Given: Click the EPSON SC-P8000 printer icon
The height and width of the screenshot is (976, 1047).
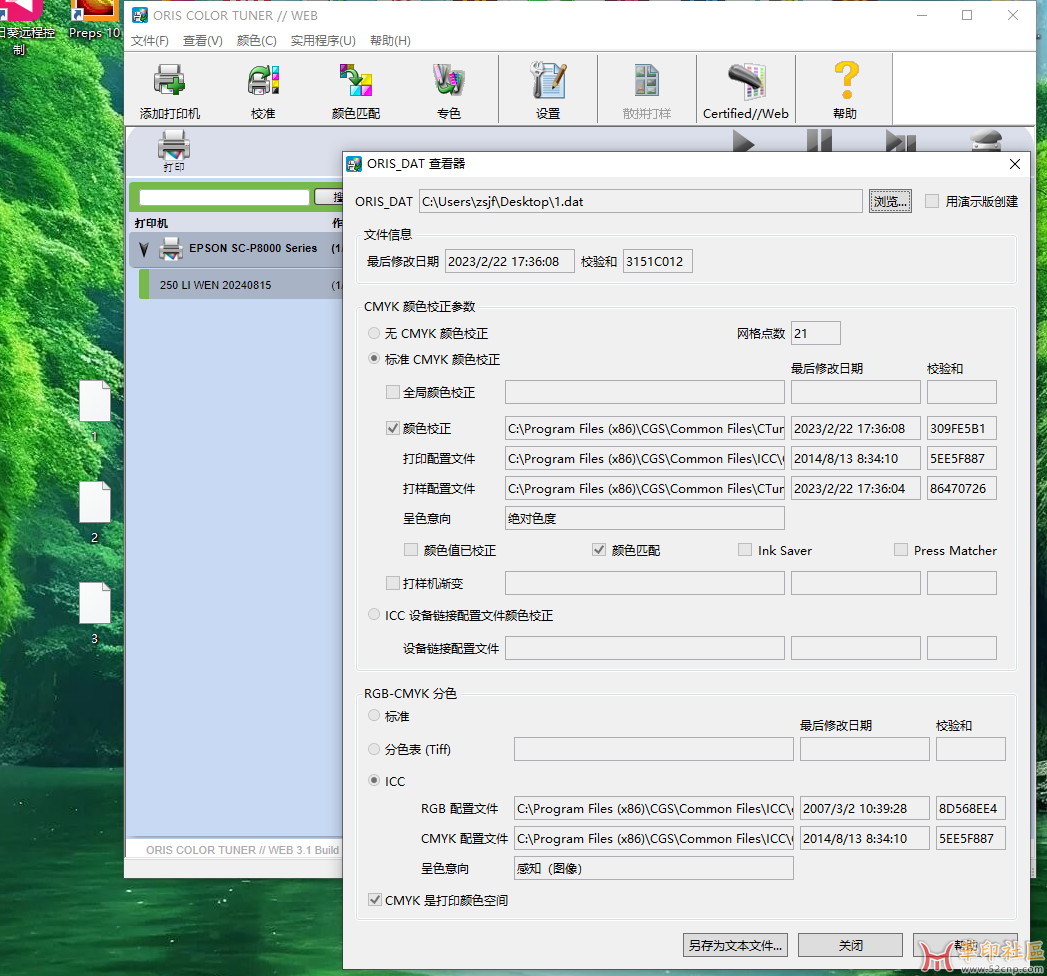Looking at the screenshot, I should pyautogui.click(x=171, y=248).
